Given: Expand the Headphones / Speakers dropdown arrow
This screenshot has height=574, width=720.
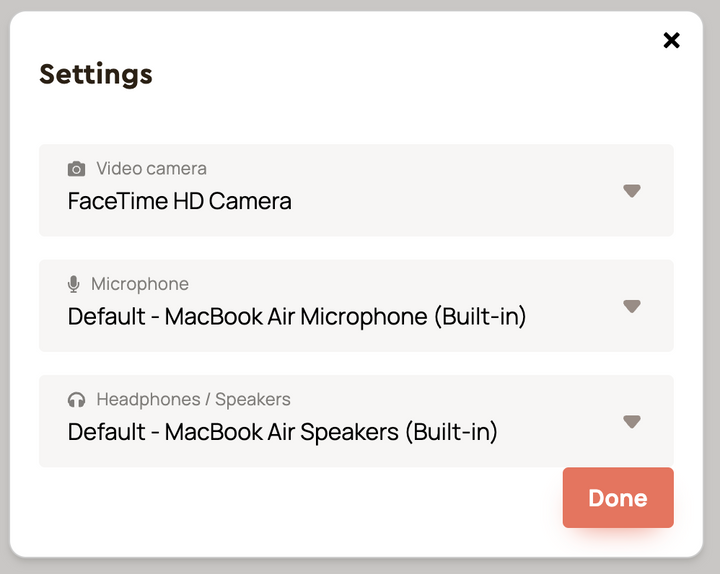Looking at the screenshot, I should [631, 422].
